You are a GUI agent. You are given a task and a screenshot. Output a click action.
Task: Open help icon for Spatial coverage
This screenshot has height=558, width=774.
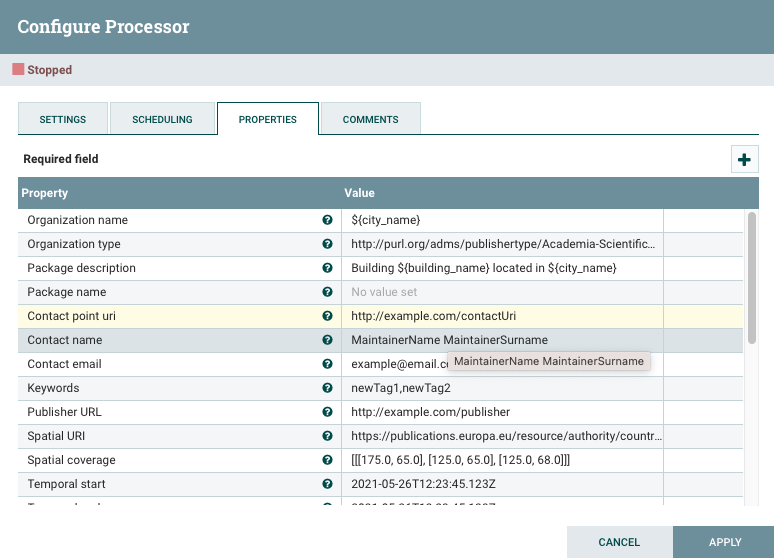point(327,460)
